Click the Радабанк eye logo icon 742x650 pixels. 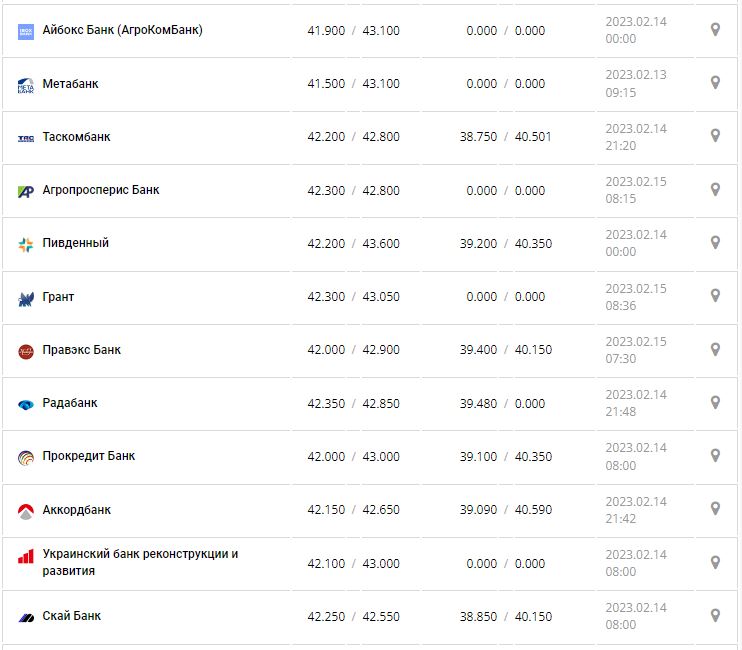click(26, 404)
